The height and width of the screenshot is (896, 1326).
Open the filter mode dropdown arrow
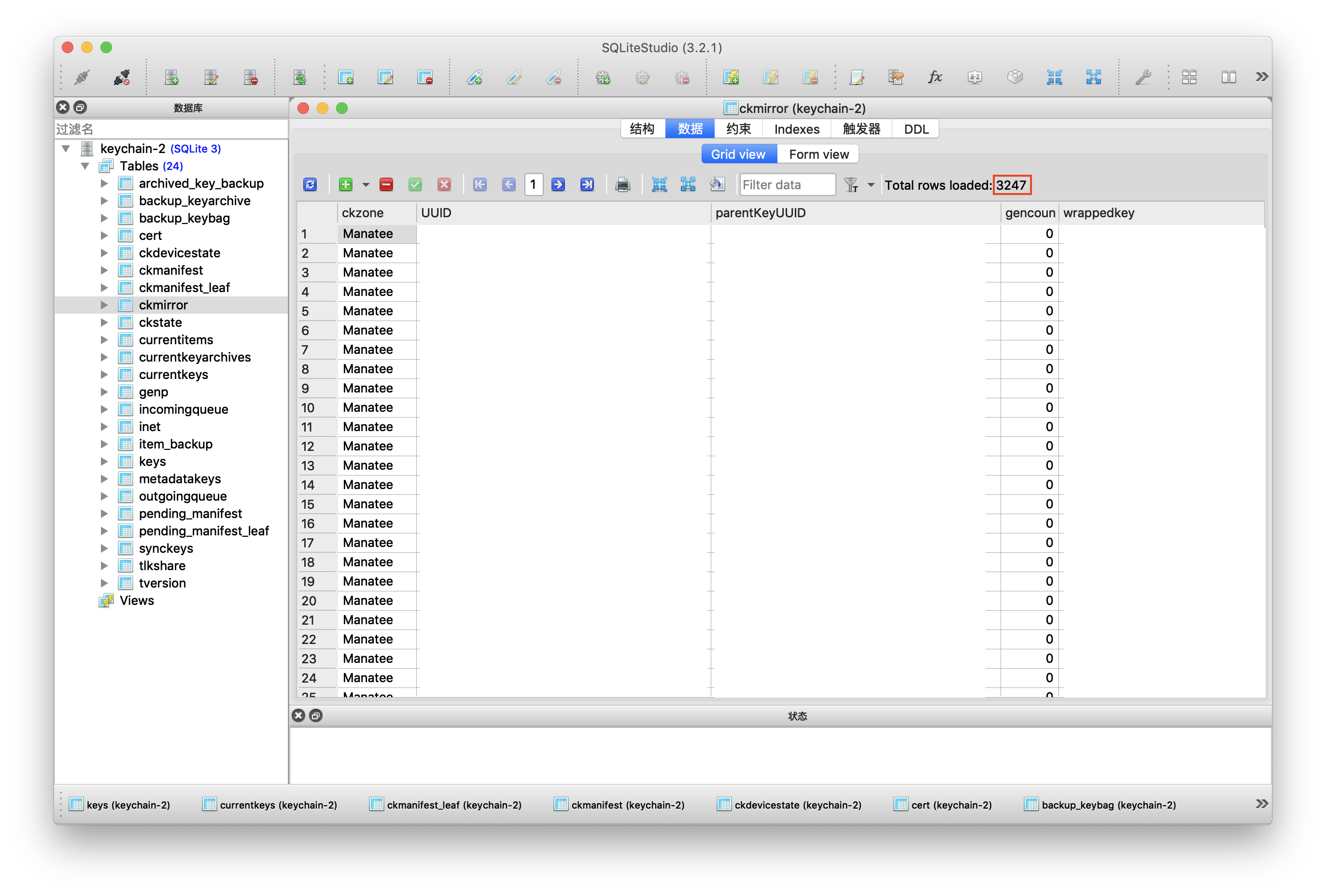point(871,185)
